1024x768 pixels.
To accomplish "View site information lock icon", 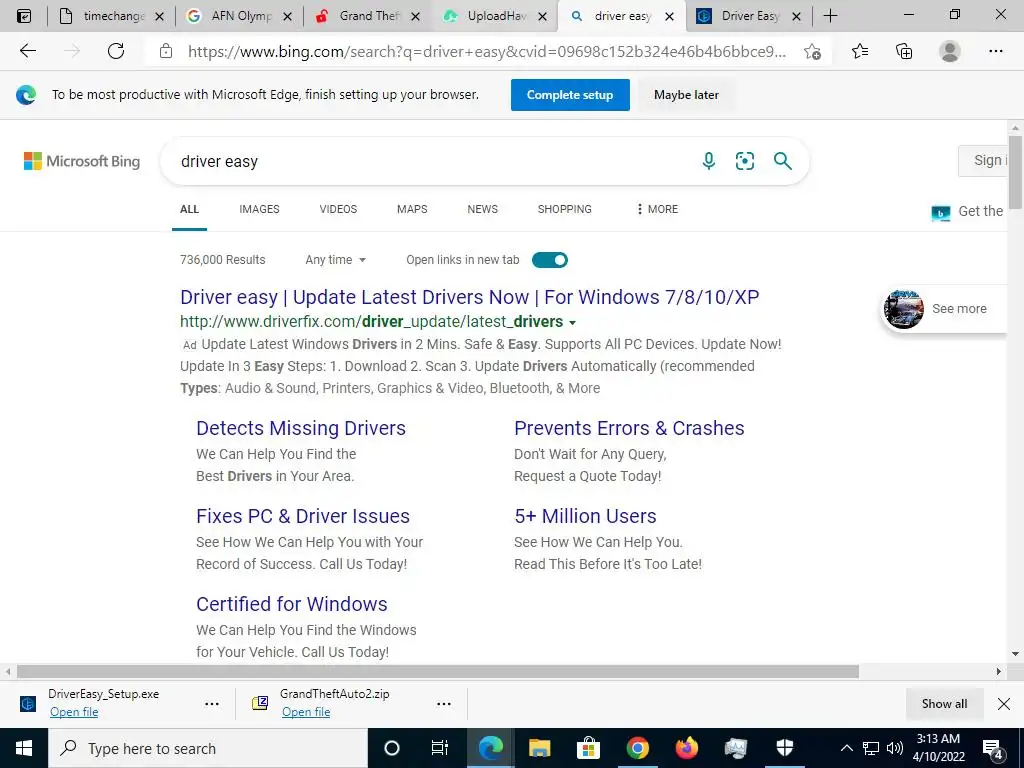I will (166, 51).
